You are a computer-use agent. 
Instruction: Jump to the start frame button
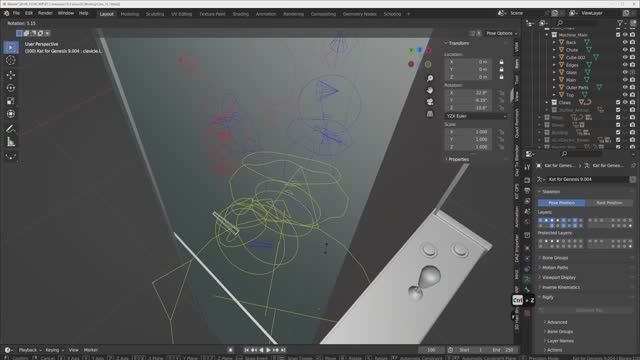[247, 350]
